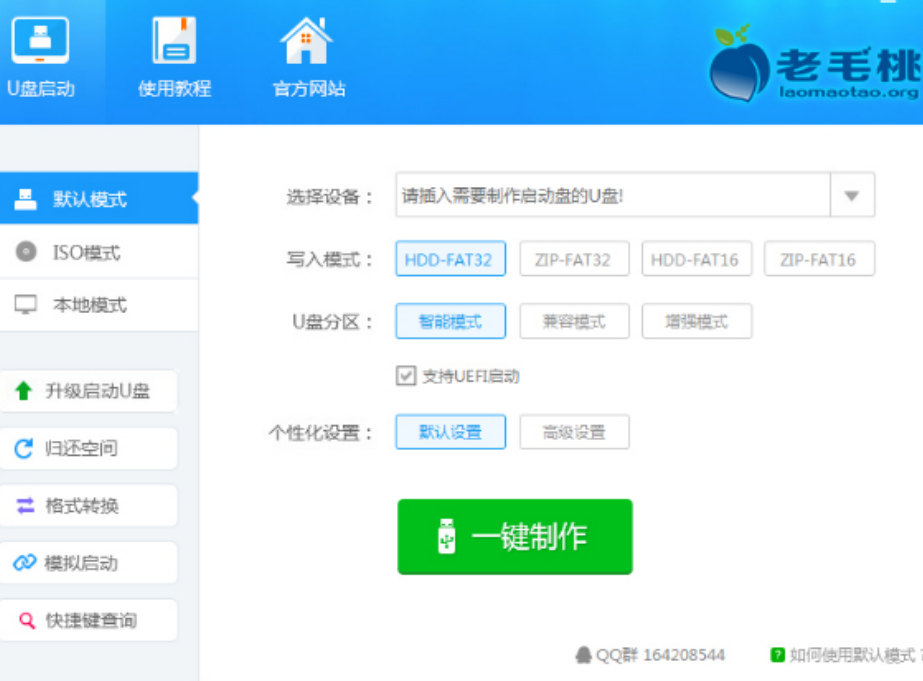Switch to ISO模式 in sidebar
This screenshot has width=923, height=681.
coord(86,253)
